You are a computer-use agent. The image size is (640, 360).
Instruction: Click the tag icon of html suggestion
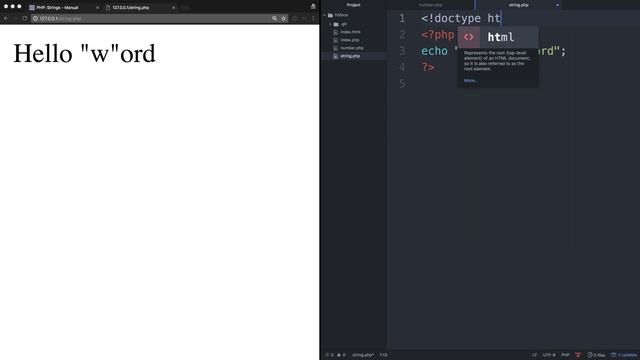pyautogui.click(x=469, y=37)
